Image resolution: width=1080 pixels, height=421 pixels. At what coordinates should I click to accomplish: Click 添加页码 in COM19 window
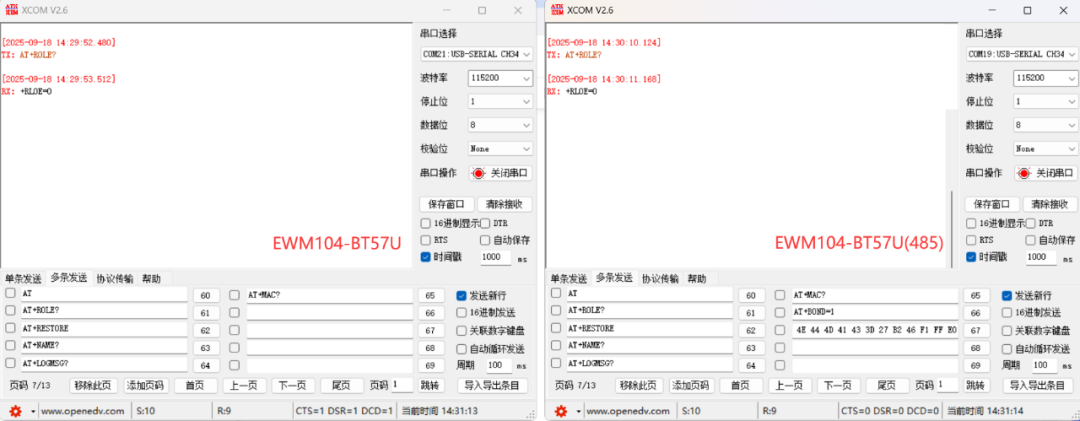point(692,386)
